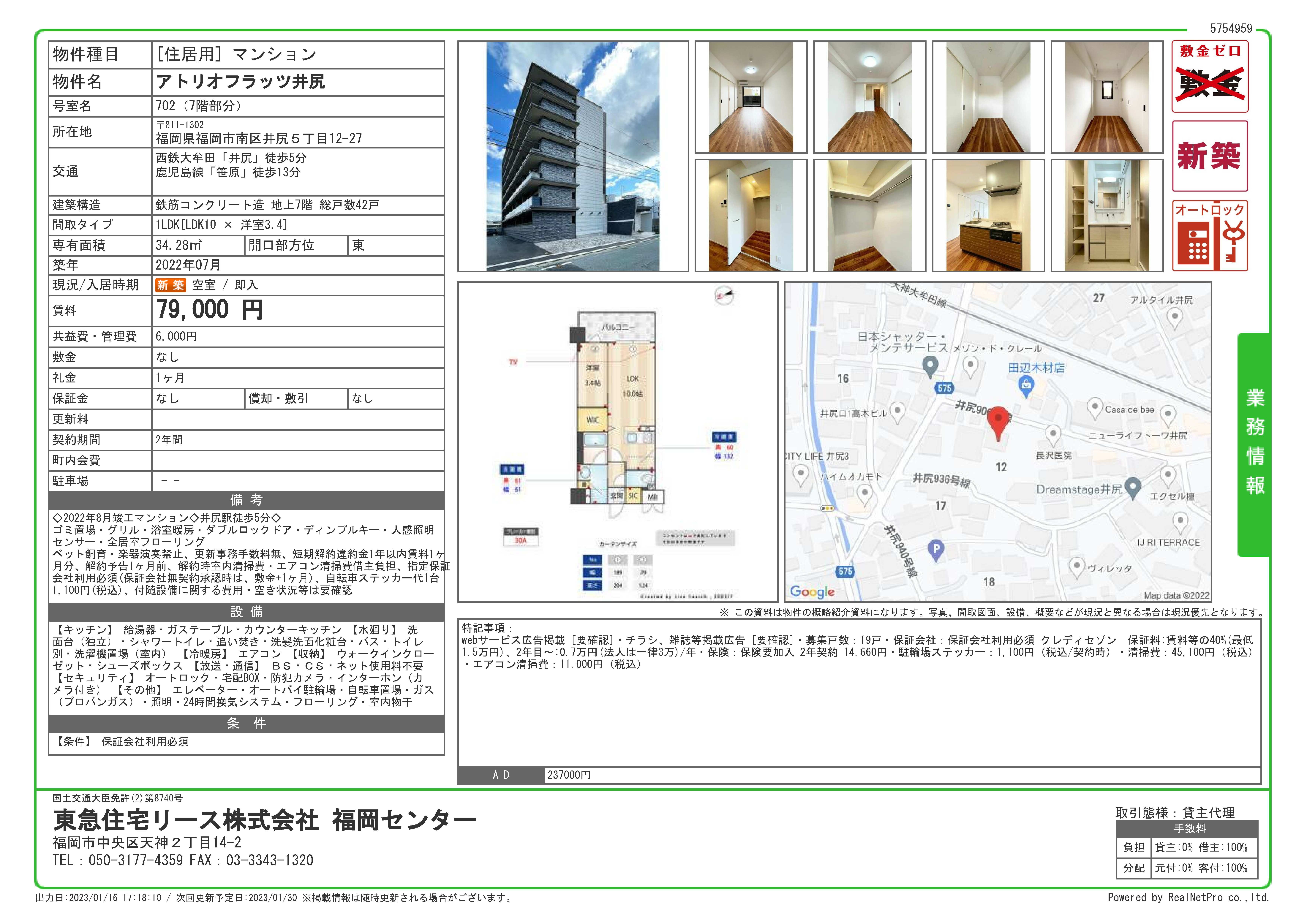Image resolution: width=1307 pixels, height=924 pixels.
Task: Click the Casa de bee map marker
Action: coord(1095,409)
